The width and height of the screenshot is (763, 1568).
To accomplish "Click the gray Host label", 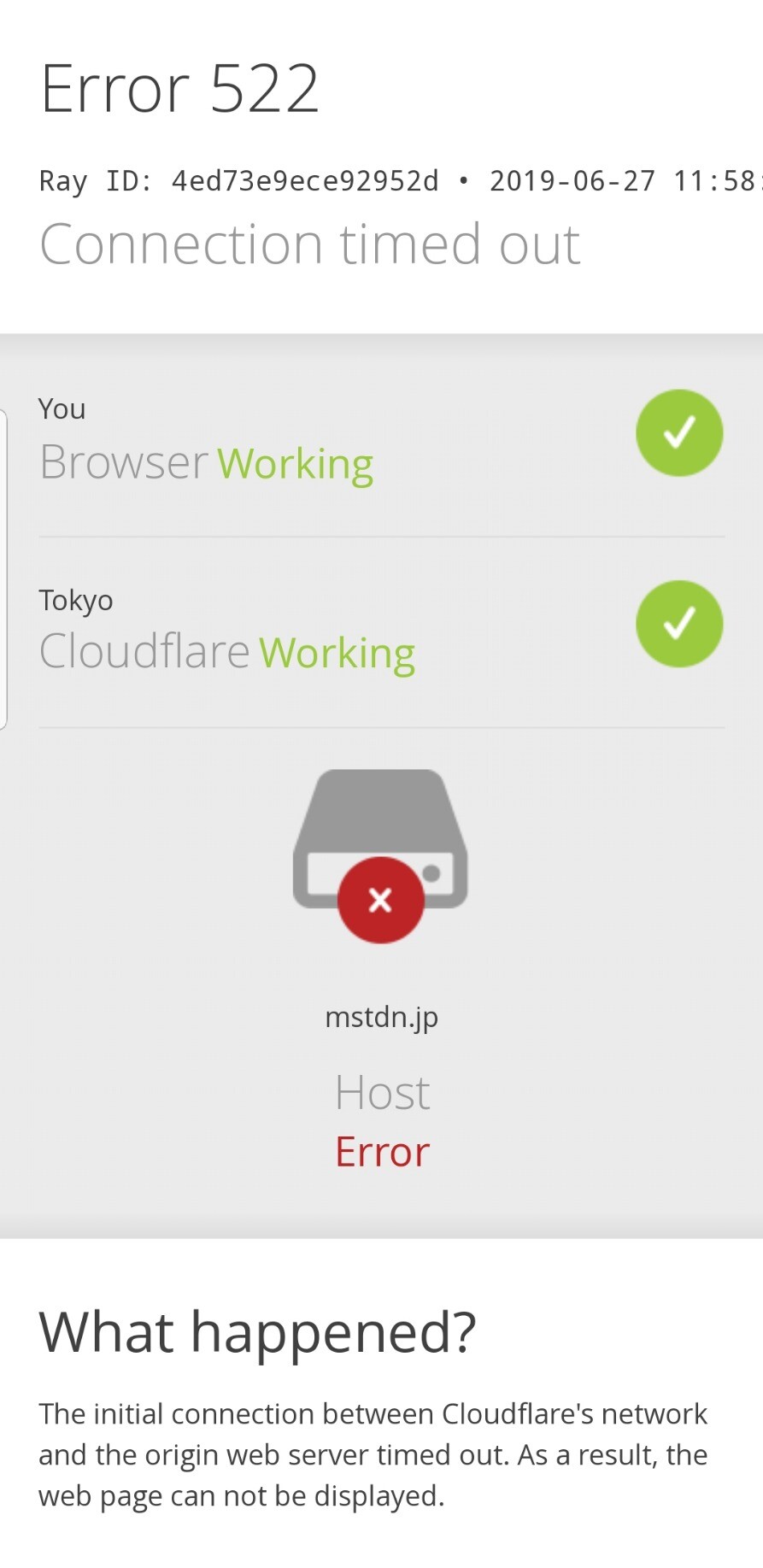I will click(382, 1093).
